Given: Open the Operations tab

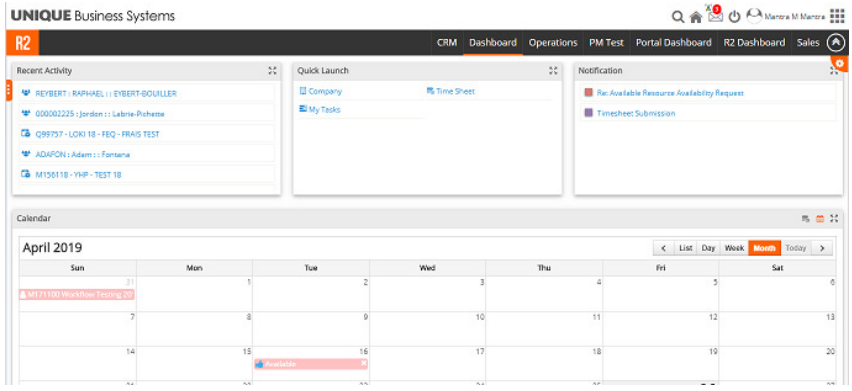Looking at the screenshot, I should (x=553, y=42).
